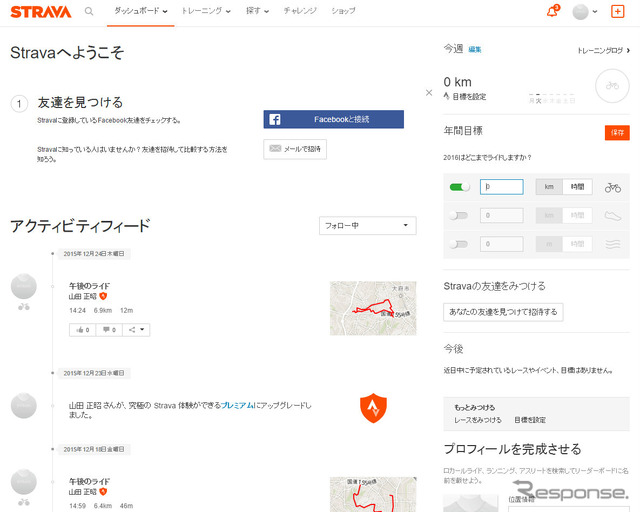640x512 pixels.
Task: Open share menu on Dec 24 ride
Action: pos(136,329)
